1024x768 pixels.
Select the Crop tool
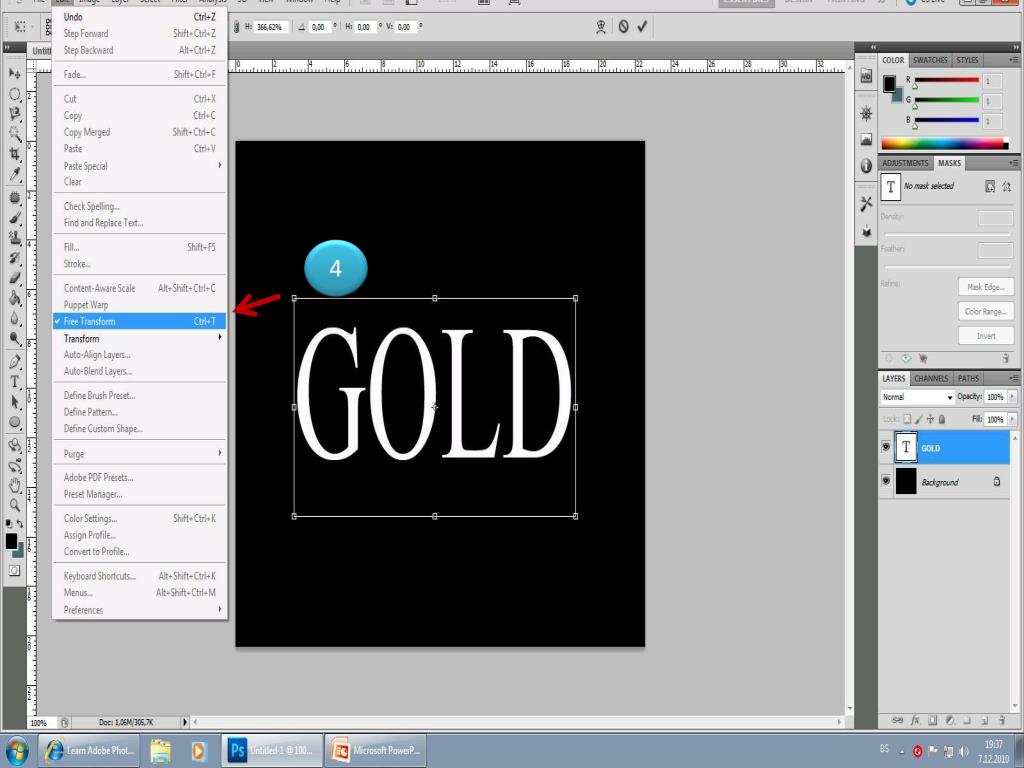(14, 154)
